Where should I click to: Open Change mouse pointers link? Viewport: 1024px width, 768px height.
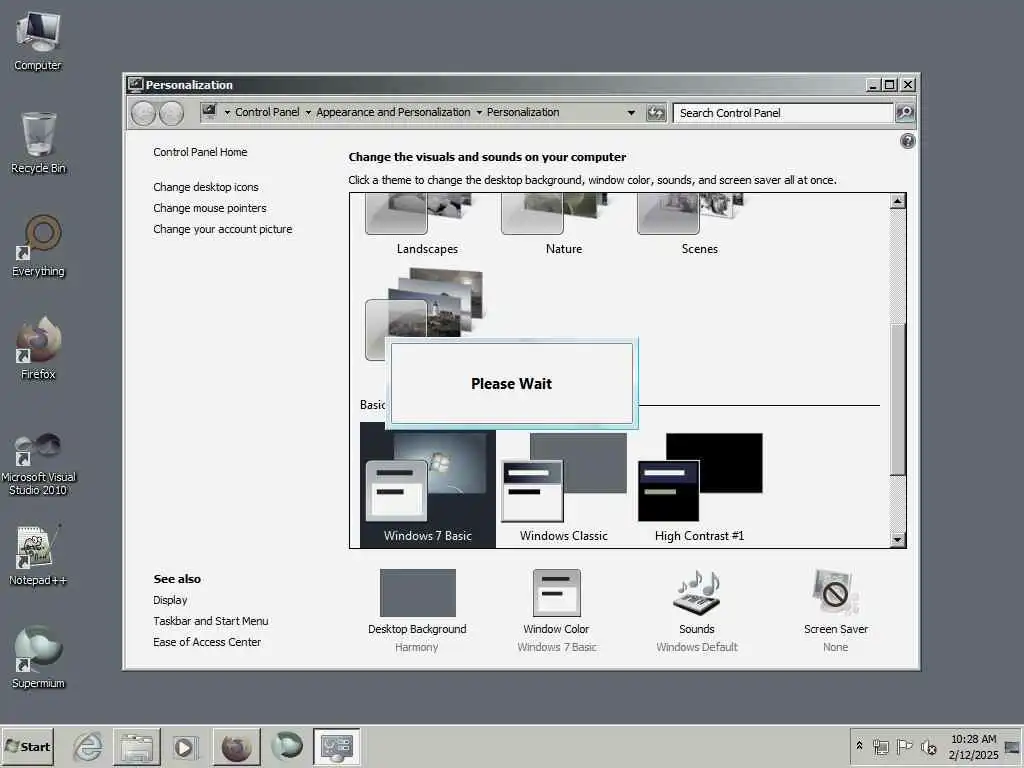tap(210, 208)
